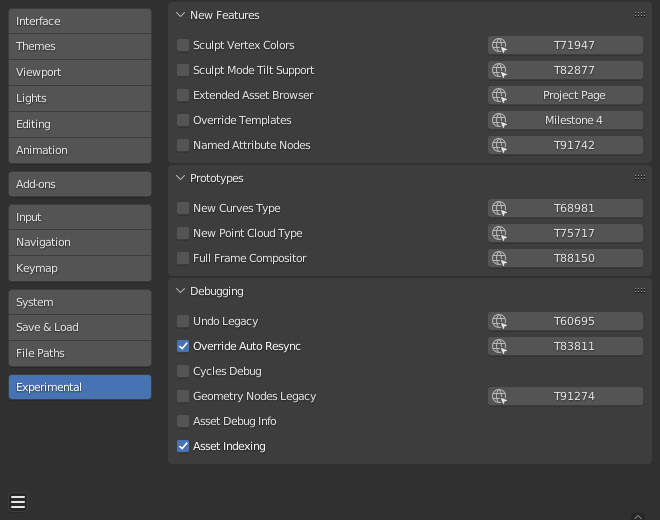Open Animation preferences
The image size is (660, 520).
click(80, 150)
